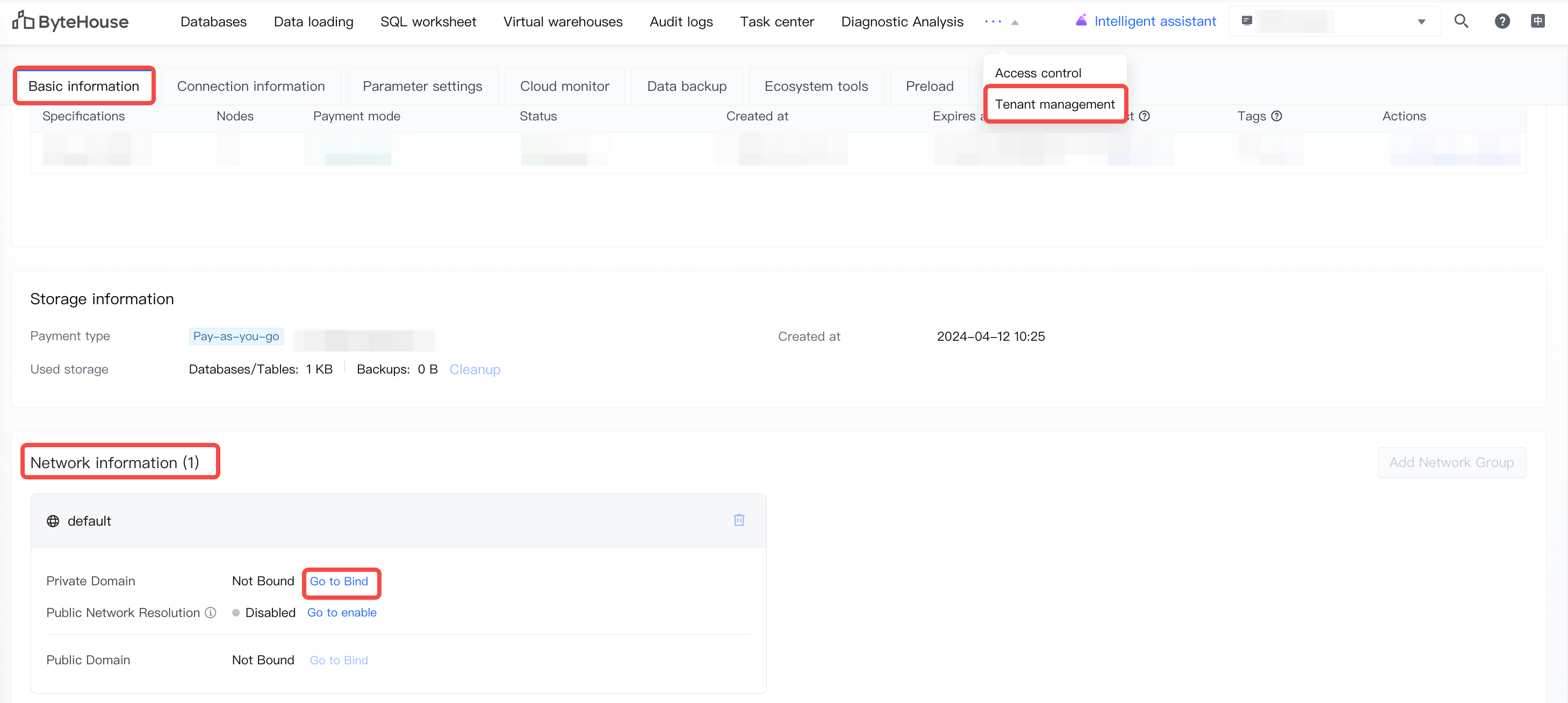Collapse the more menu ellipsis

994,21
